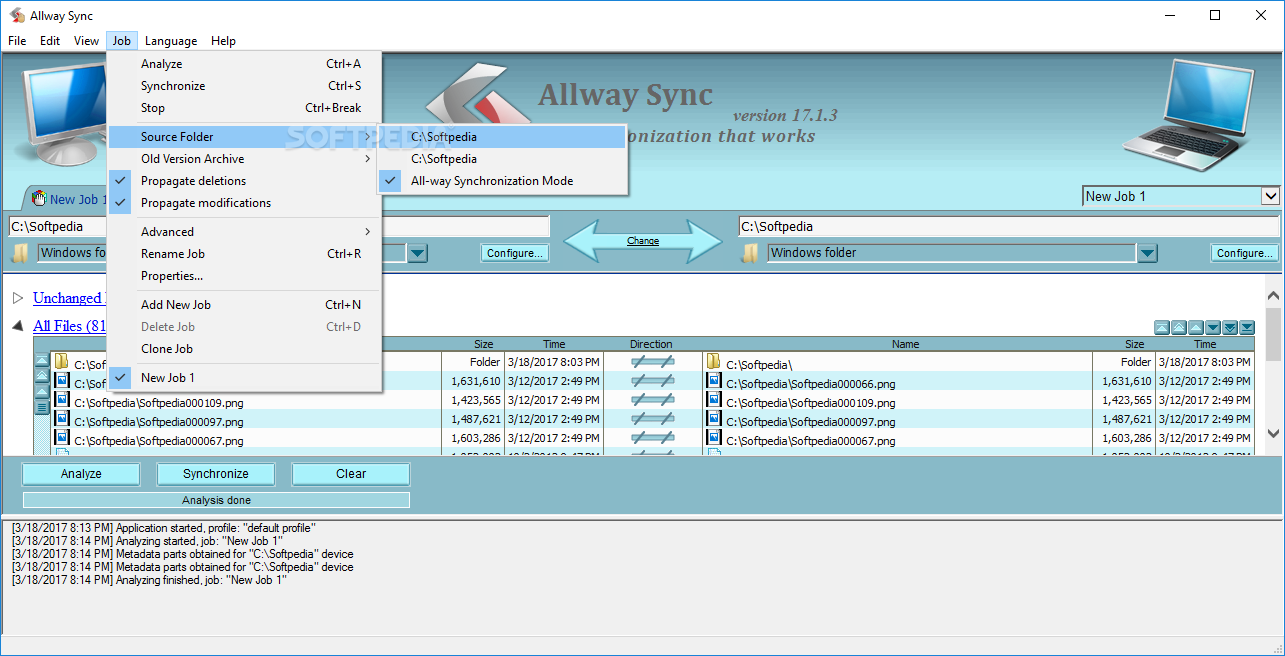1285x656 pixels.
Task: Click single up icon in left vertical strip
Action: point(42,392)
